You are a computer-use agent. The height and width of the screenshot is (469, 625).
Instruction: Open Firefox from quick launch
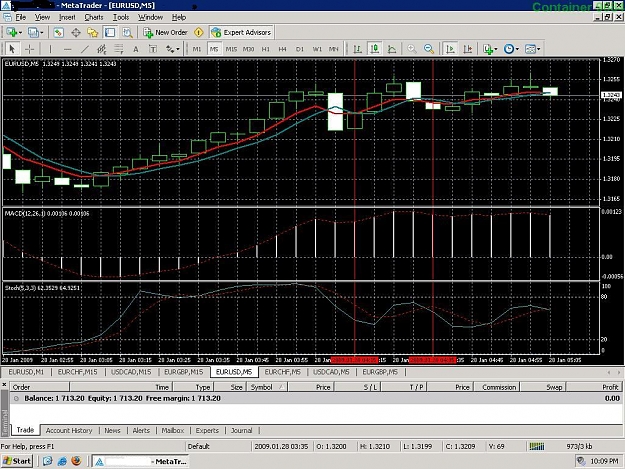pyautogui.click(x=76, y=461)
